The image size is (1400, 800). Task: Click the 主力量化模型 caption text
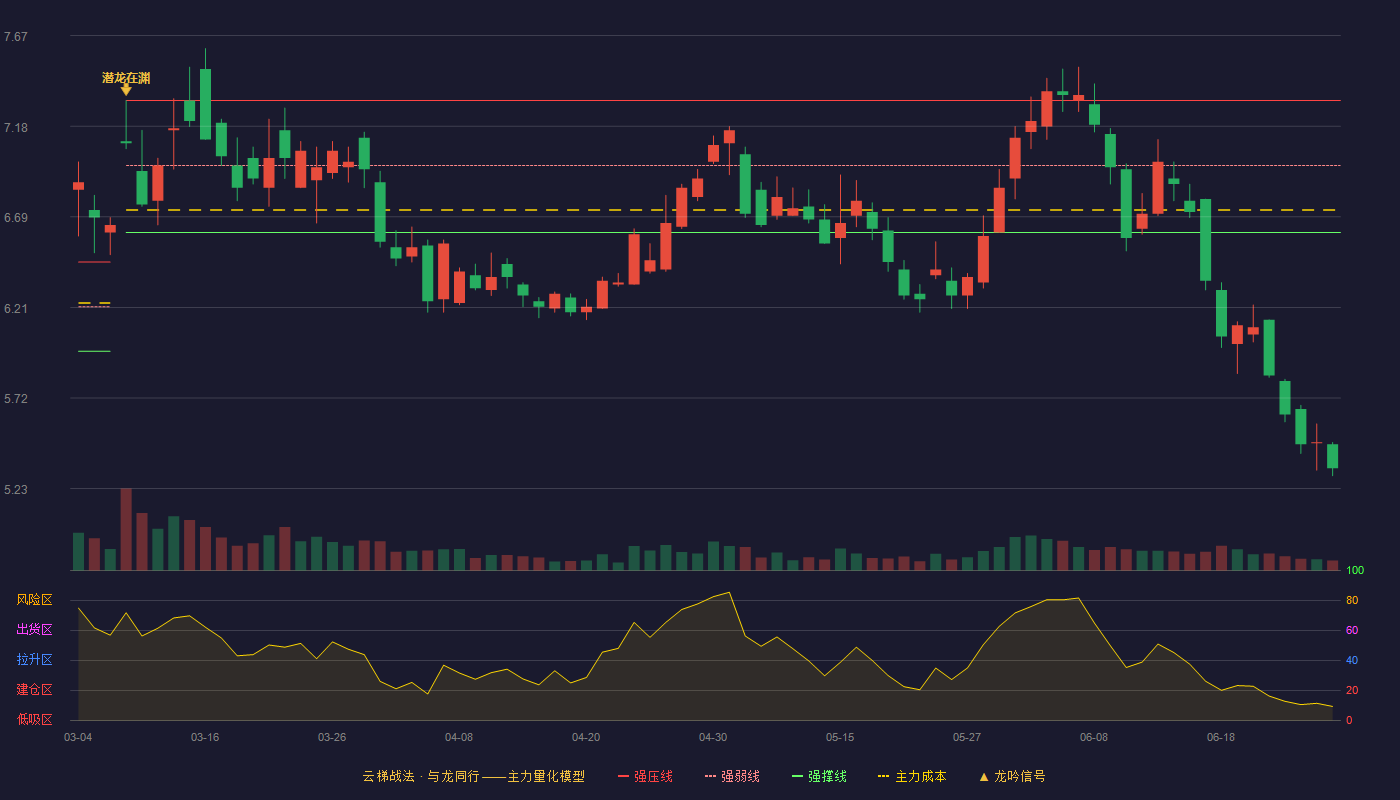click(x=546, y=776)
